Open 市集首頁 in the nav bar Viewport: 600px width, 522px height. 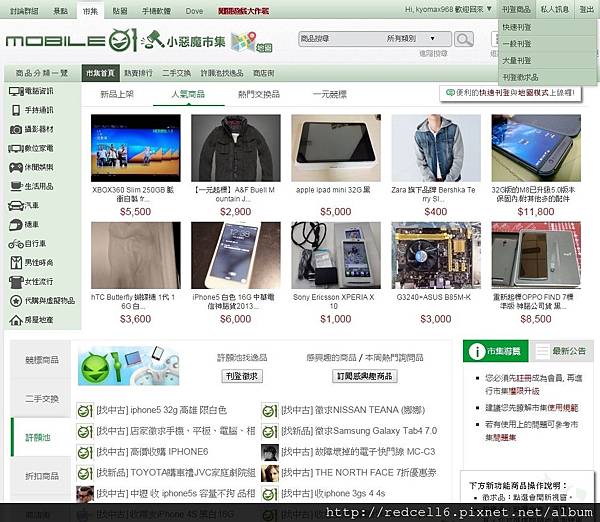click(101, 73)
